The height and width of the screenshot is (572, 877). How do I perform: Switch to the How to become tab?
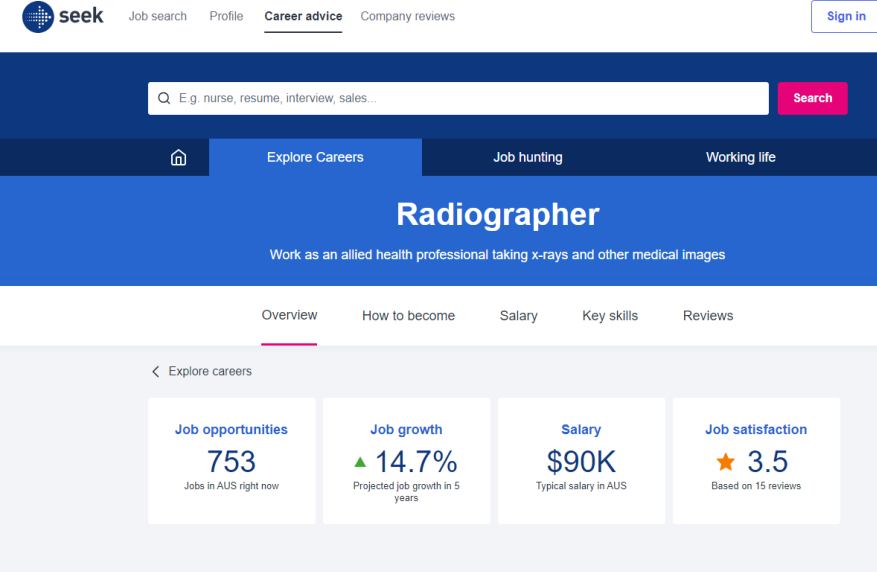[408, 315]
